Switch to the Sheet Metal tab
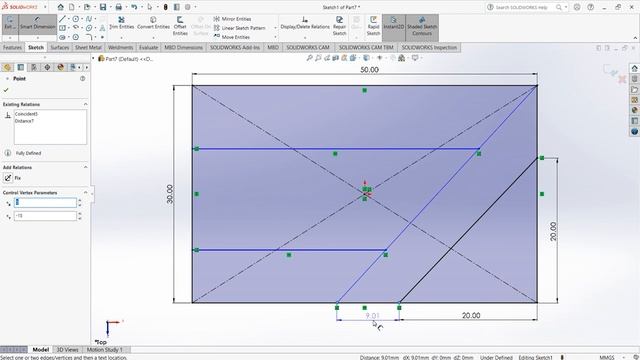640x360 pixels. point(88,47)
